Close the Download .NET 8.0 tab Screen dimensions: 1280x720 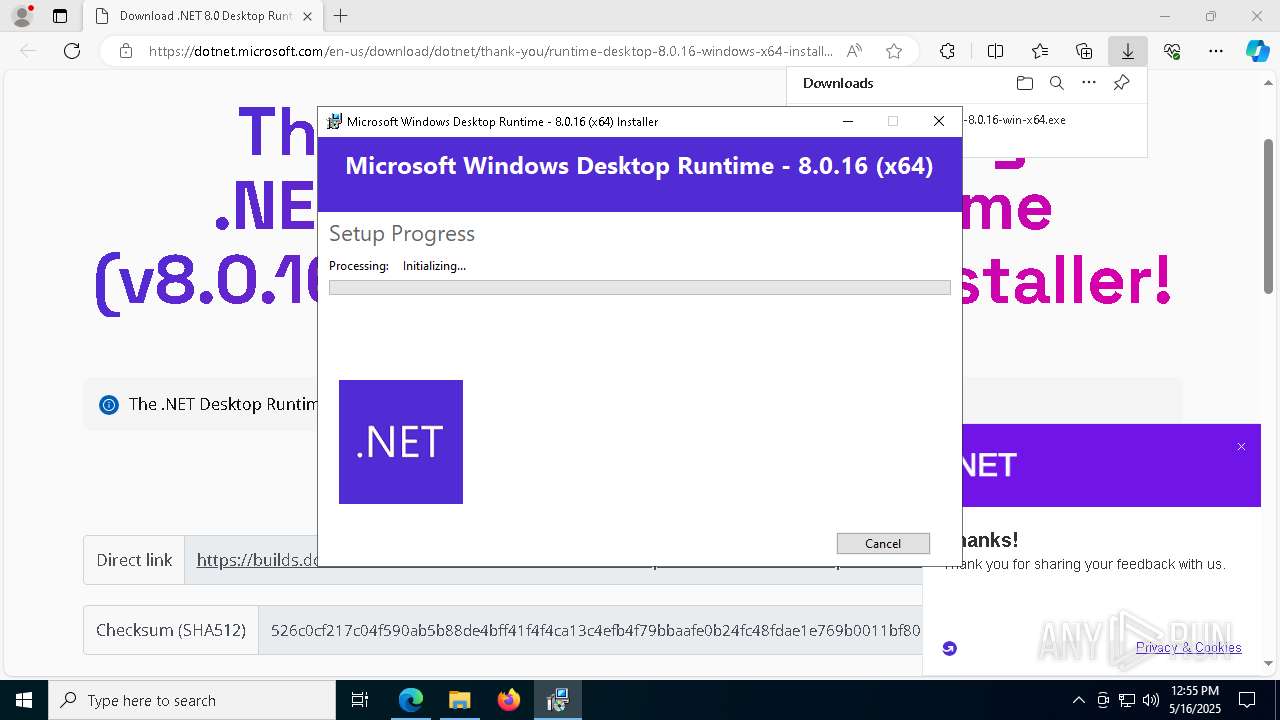(x=307, y=16)
